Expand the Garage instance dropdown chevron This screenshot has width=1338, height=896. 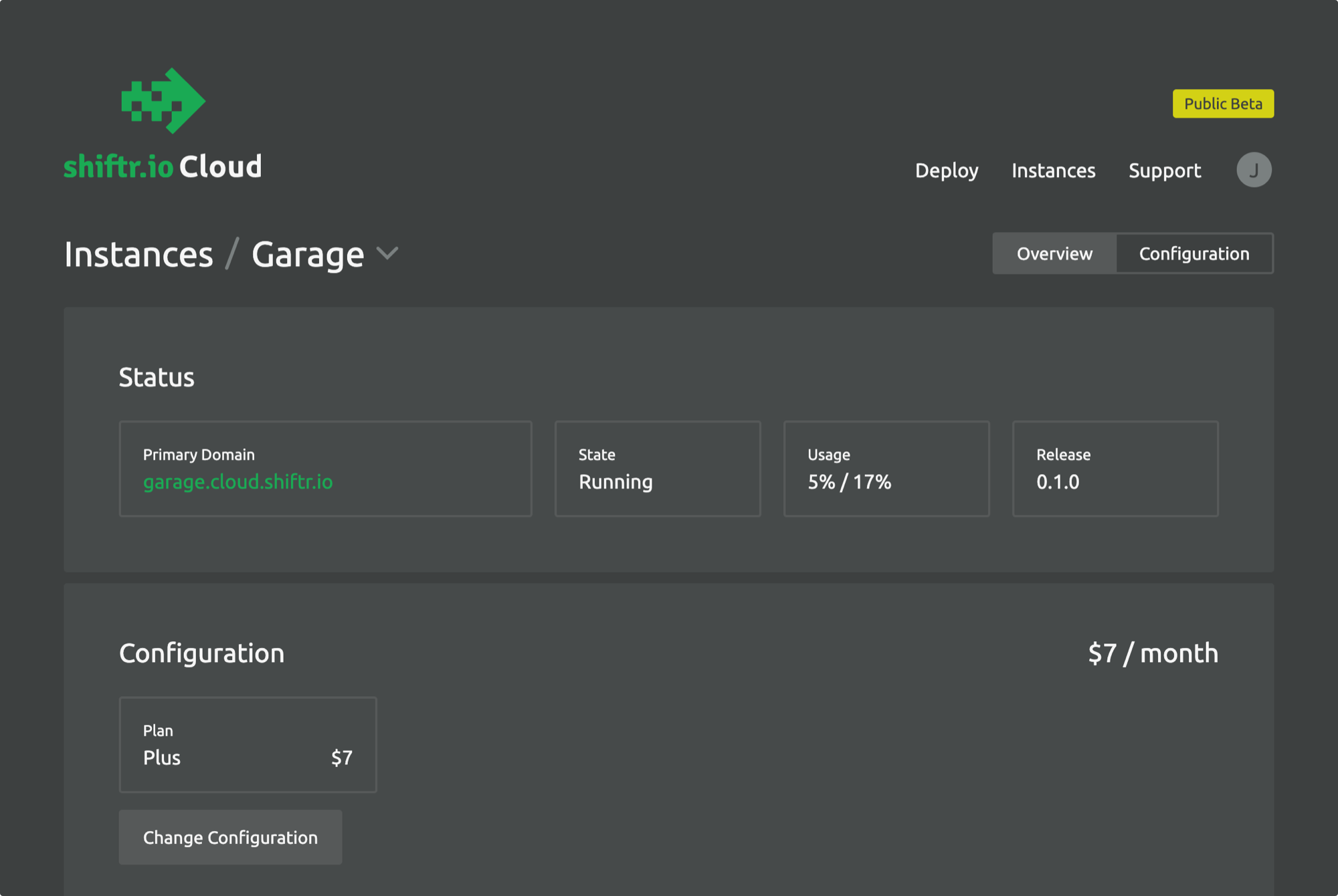[x=387, y=253]
